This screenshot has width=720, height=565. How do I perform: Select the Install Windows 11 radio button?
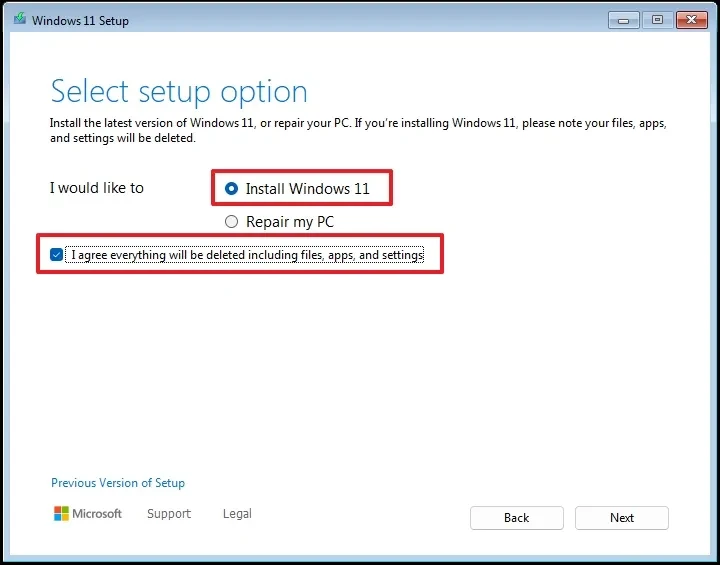[x=232, y=189]
